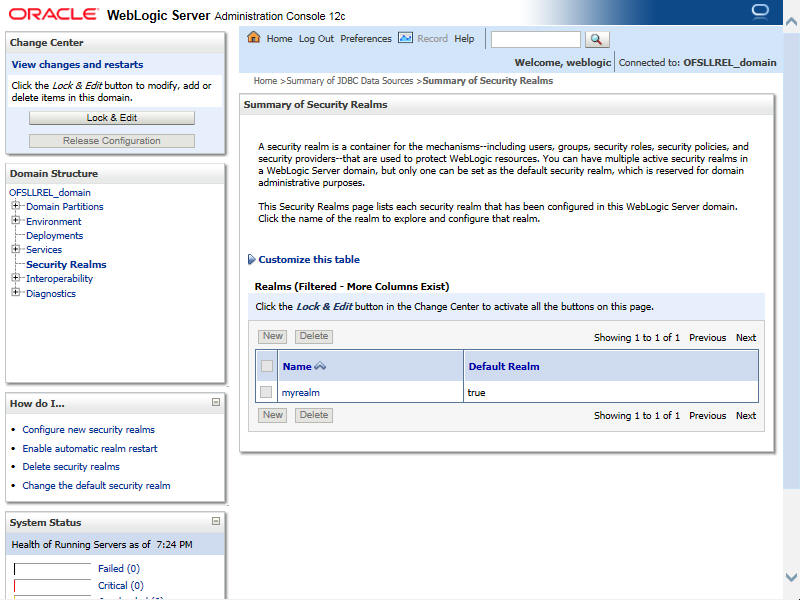
Task: Click the scroll down arrow on right scrollbar
Action: coord(791,577)
